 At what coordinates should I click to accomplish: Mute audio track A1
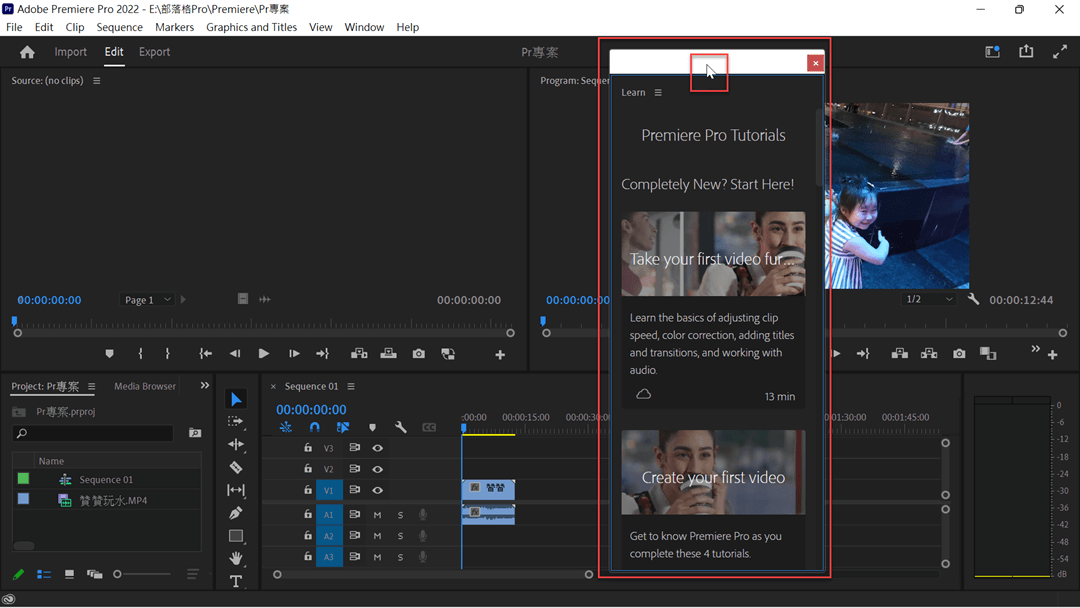click(377, 515)
